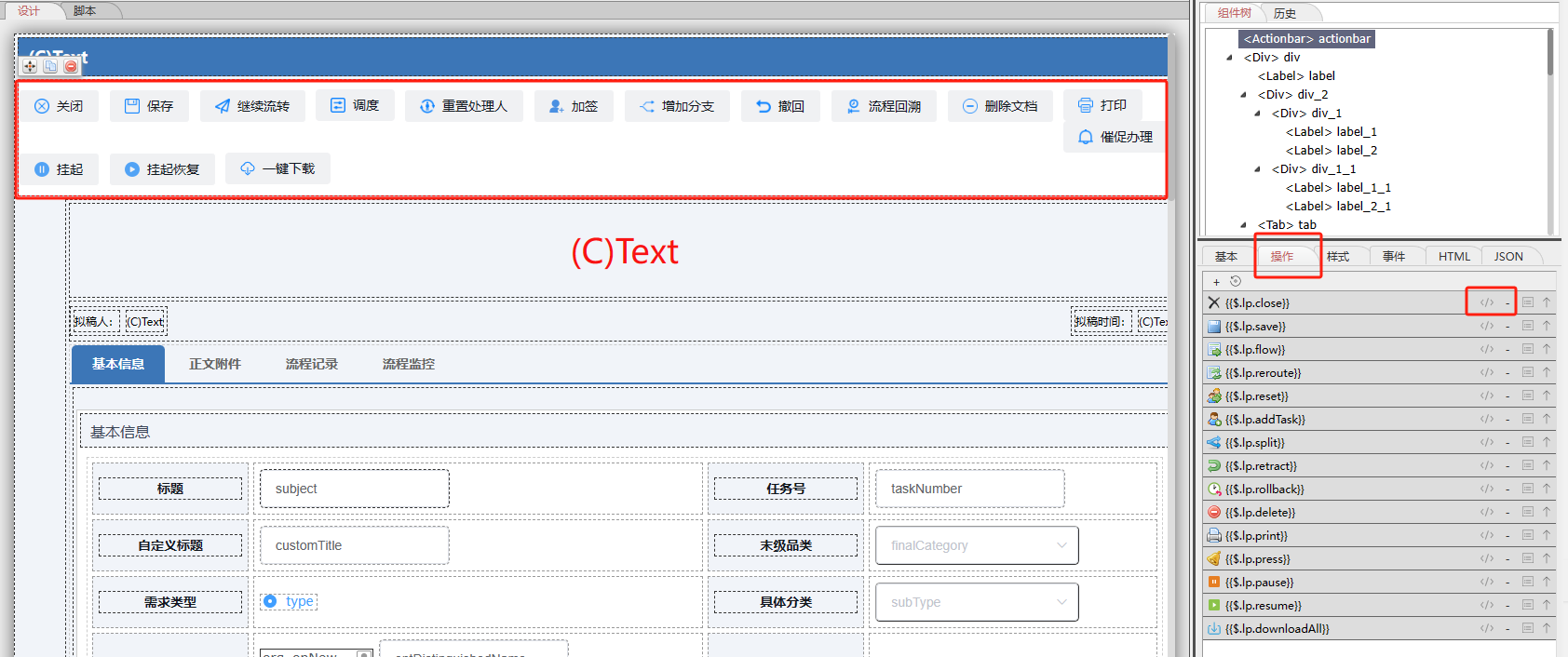Click the restore default actions icon

coord(1236,281)
